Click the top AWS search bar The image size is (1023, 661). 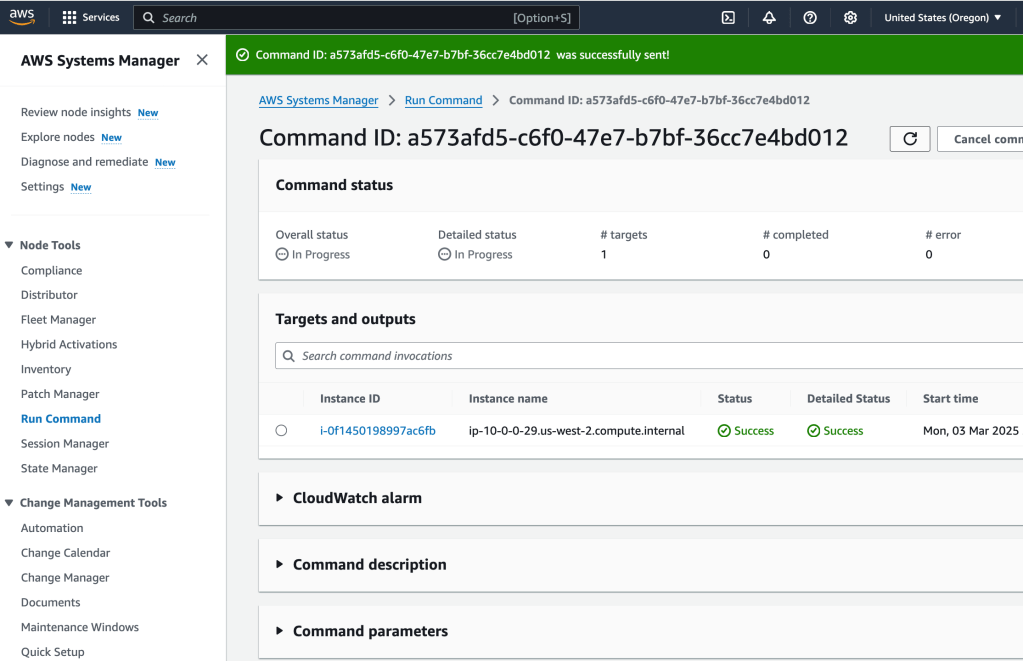point(356,17)
